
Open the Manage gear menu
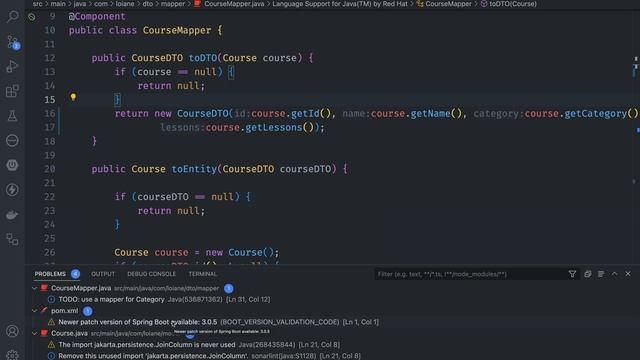pos(12,355)
